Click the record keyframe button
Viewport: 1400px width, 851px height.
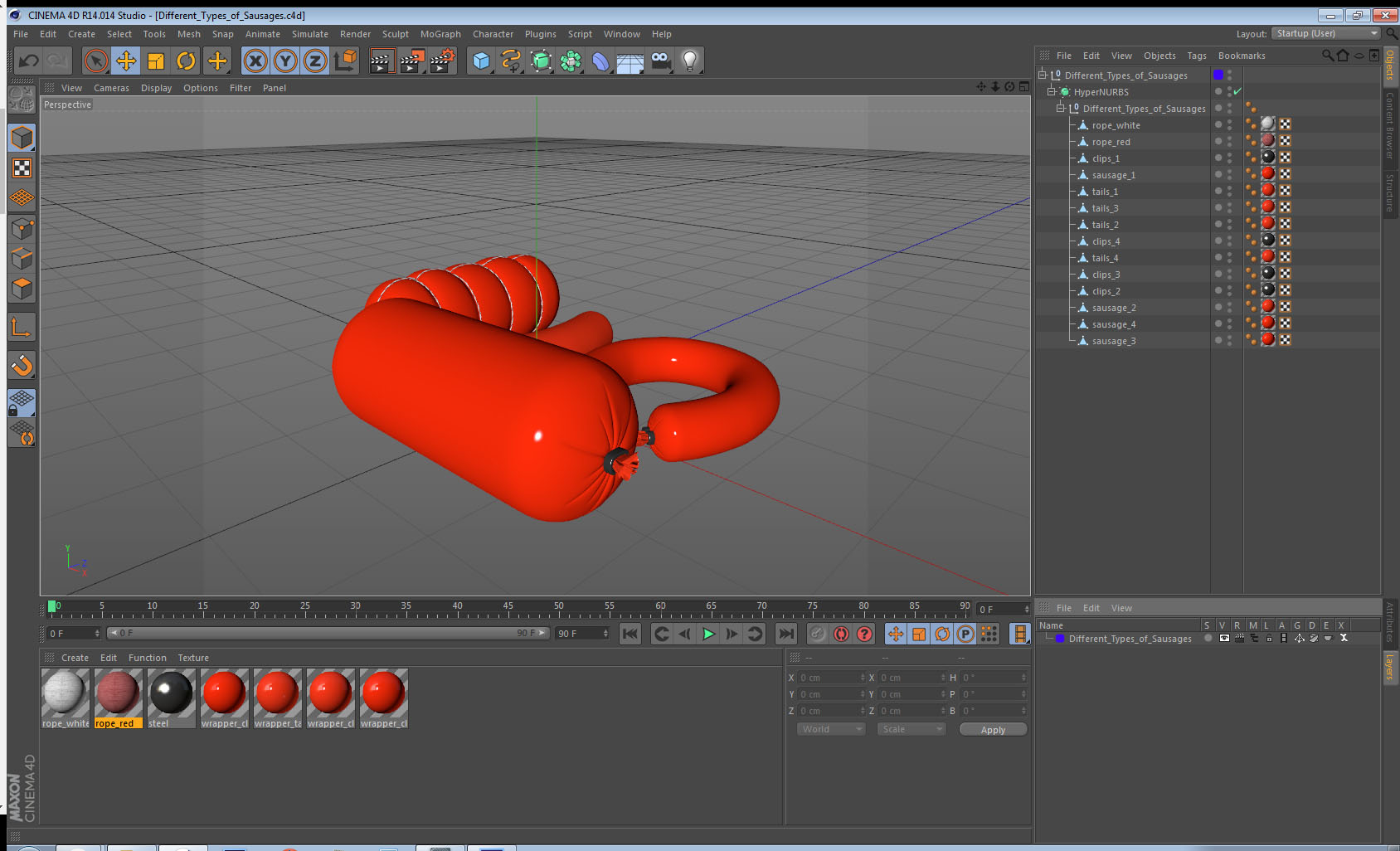tap(818, 634)
